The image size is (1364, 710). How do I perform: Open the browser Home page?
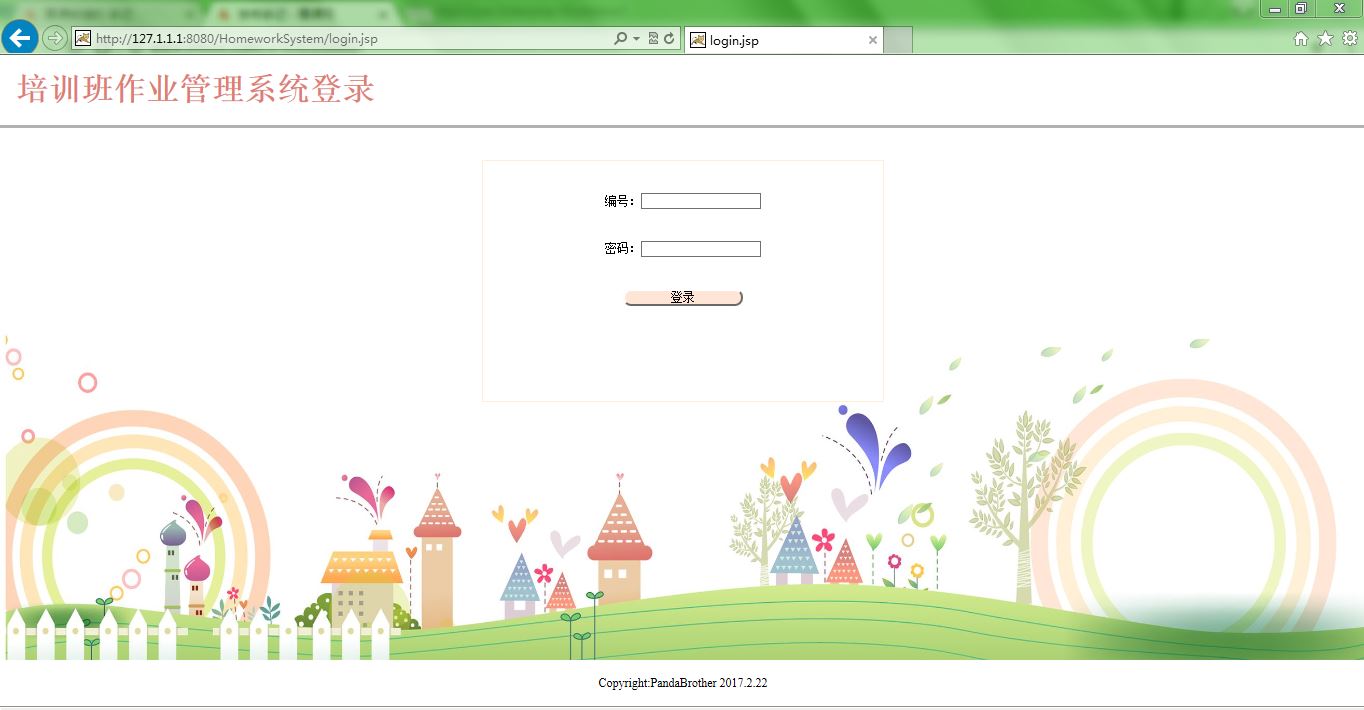(x=1301, y=40)
